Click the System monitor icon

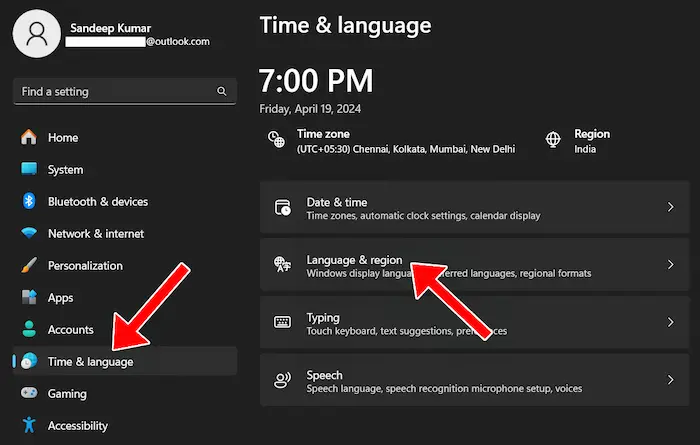(29, 169)
